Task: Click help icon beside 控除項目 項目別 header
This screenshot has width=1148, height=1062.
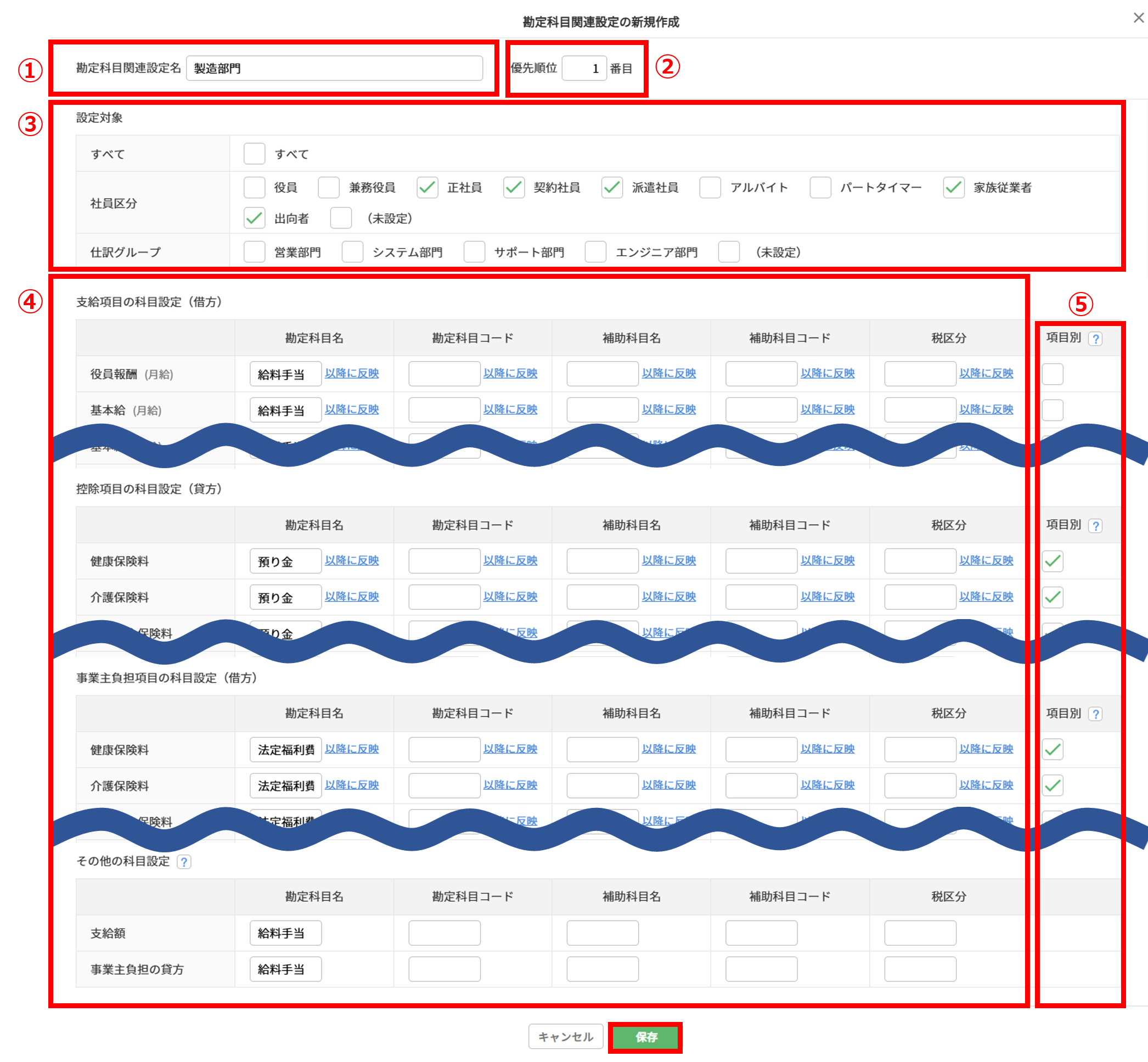Action: point(1095,525)
